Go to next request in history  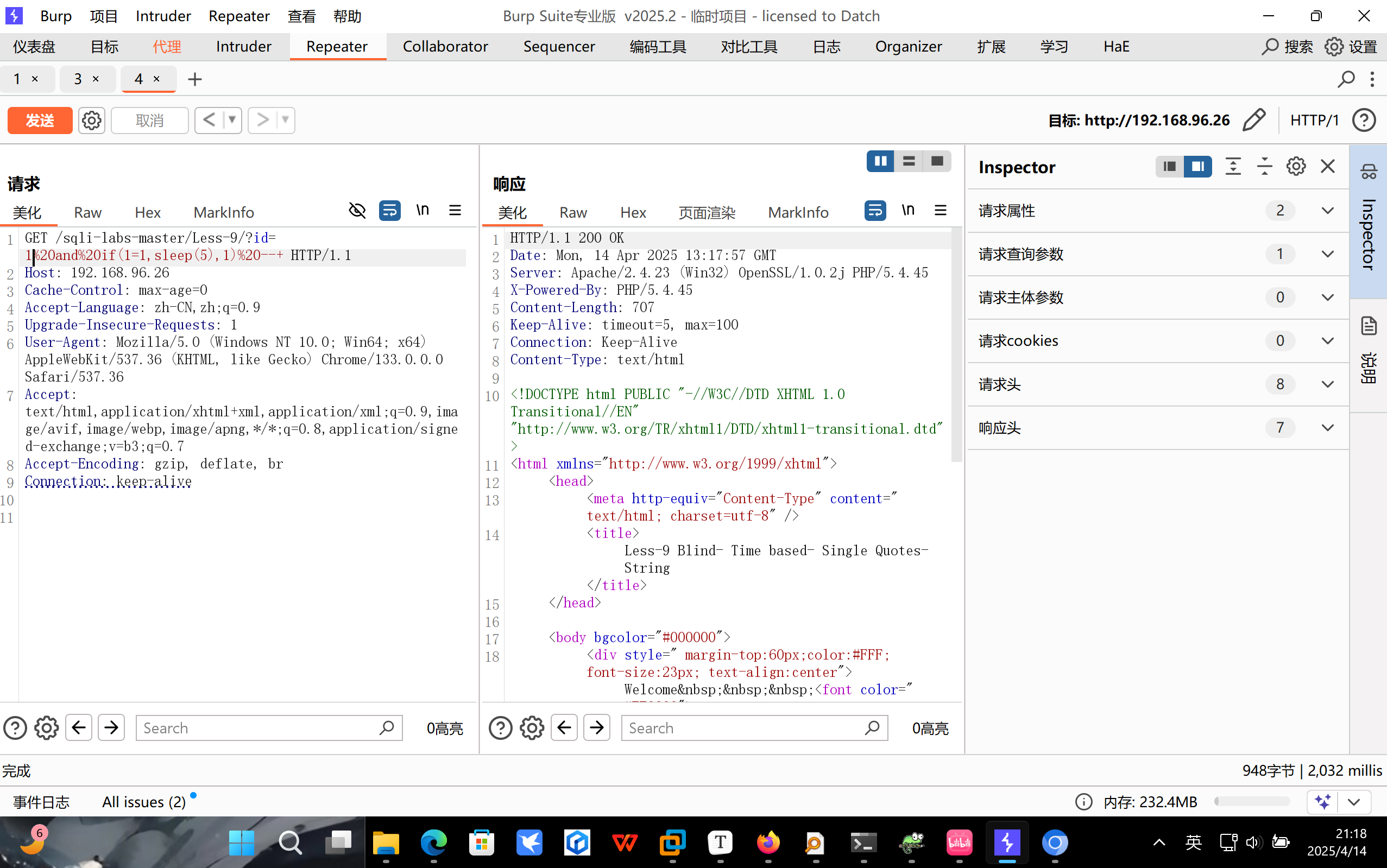pos(262,120)
